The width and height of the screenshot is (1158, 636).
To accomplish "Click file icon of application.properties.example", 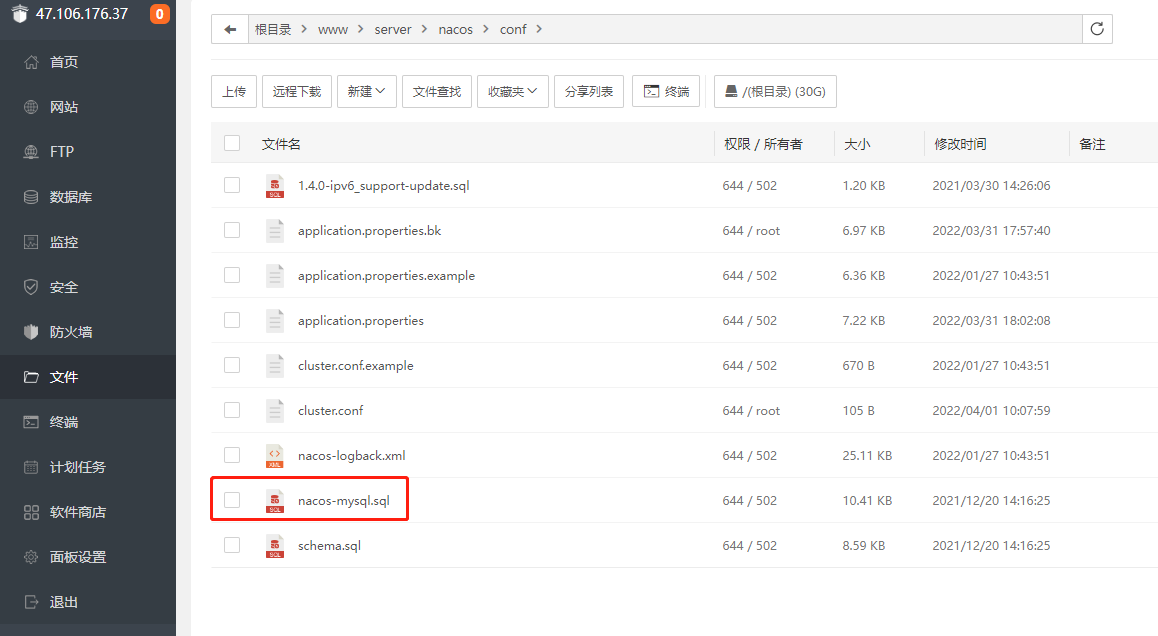I will (275, 276).
